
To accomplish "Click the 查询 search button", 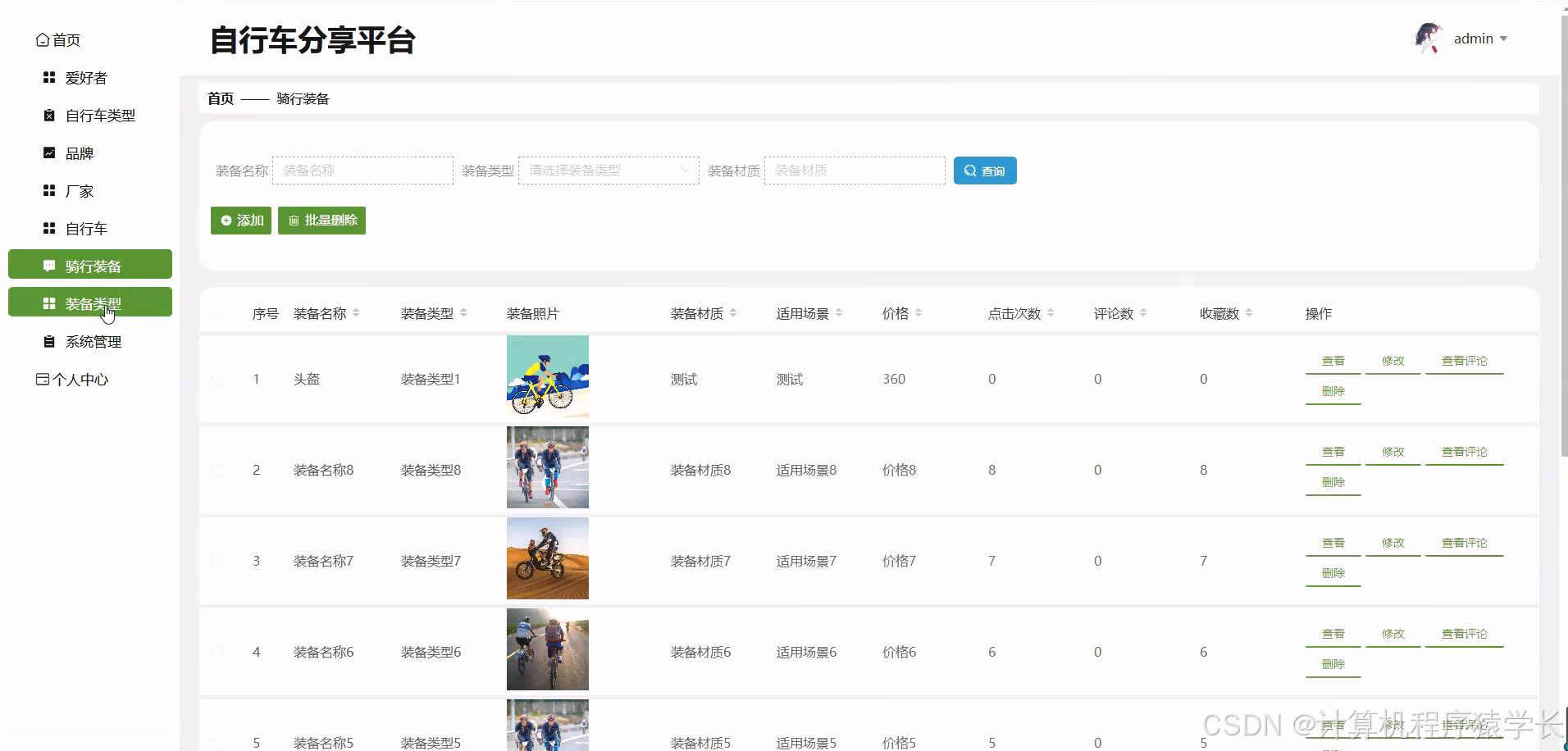I will click(x=985, y=171).
